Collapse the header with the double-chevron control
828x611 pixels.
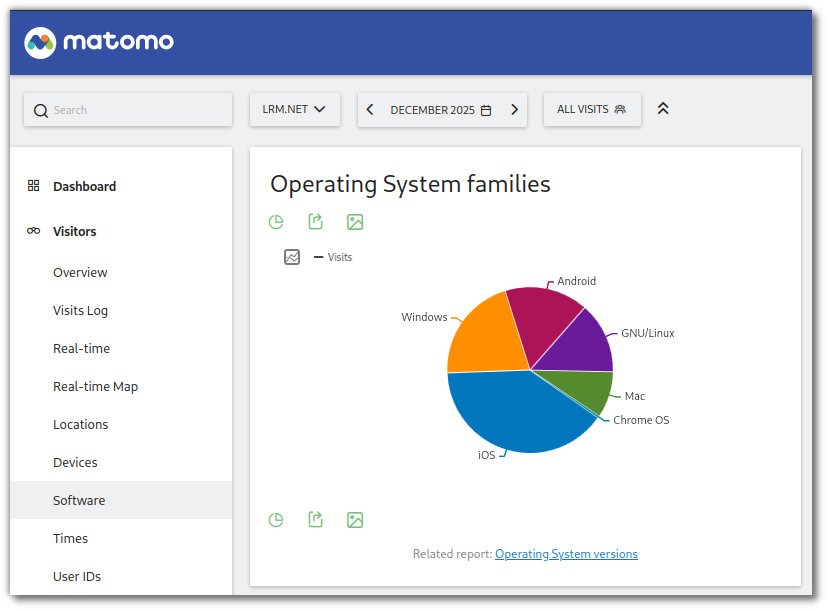click(662, 107)
